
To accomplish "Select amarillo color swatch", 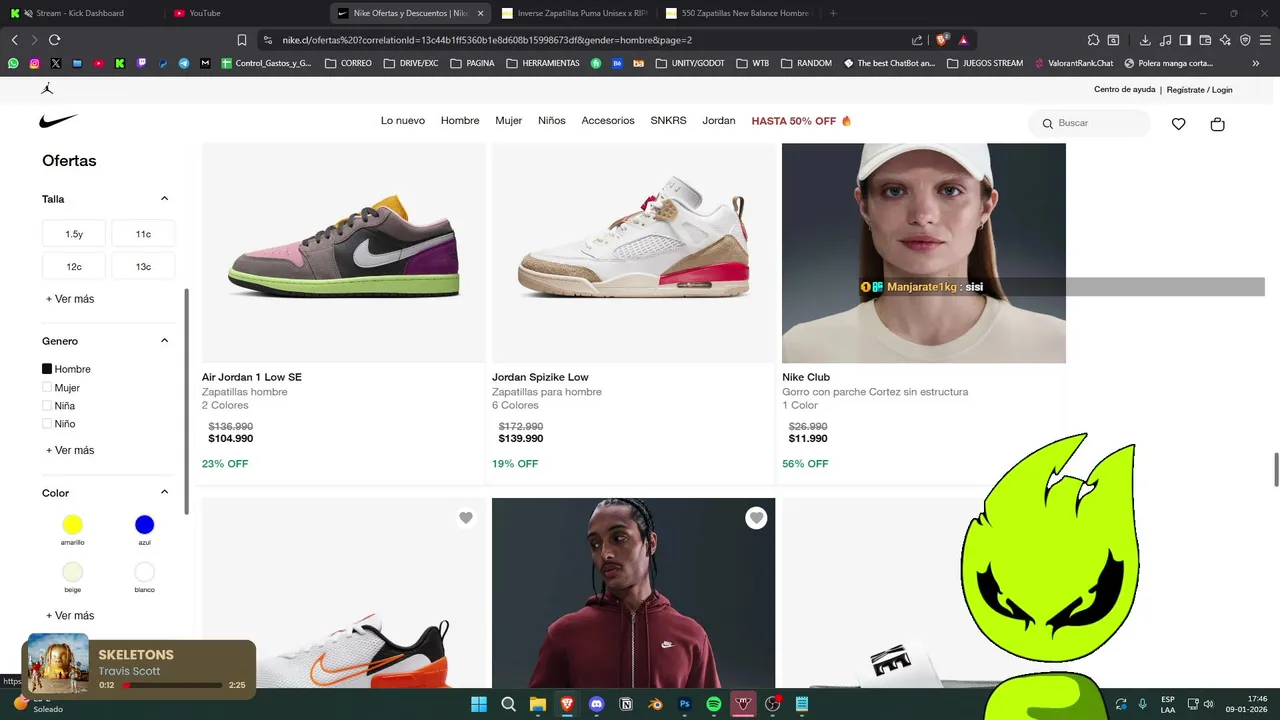I will pos(72,524).
